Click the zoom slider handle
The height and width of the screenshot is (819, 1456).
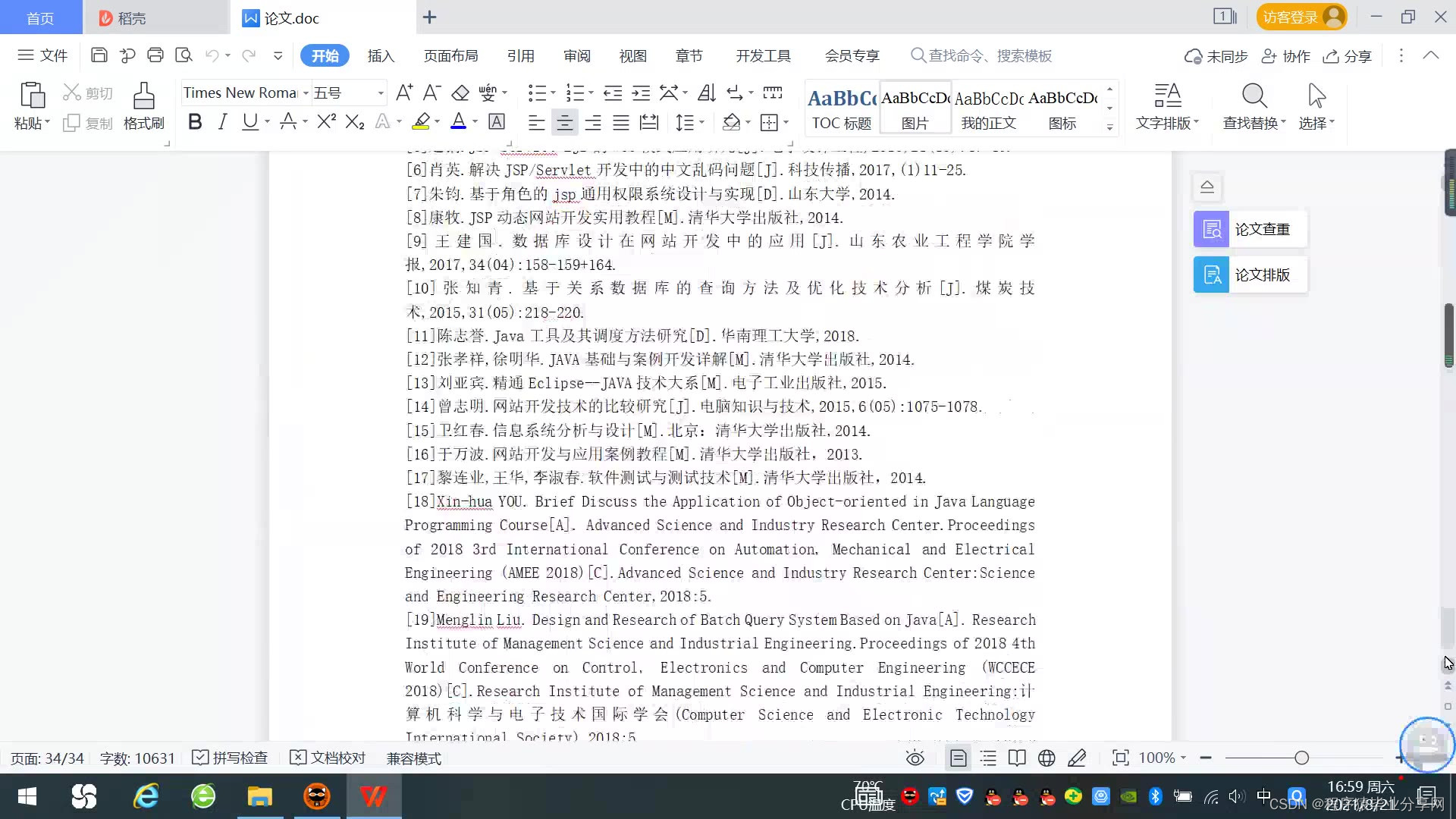[x=1302, y=758]
